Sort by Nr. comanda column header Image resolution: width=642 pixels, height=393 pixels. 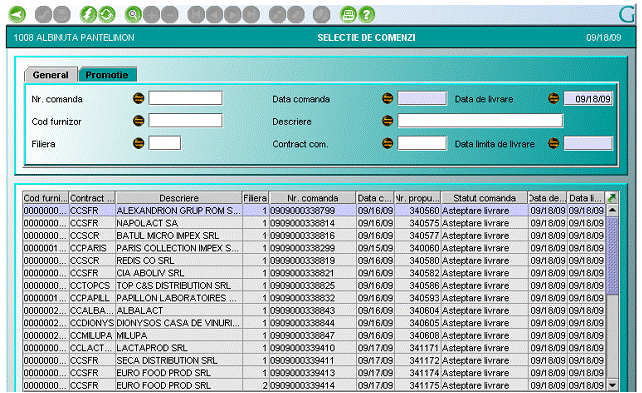point(312,198)
